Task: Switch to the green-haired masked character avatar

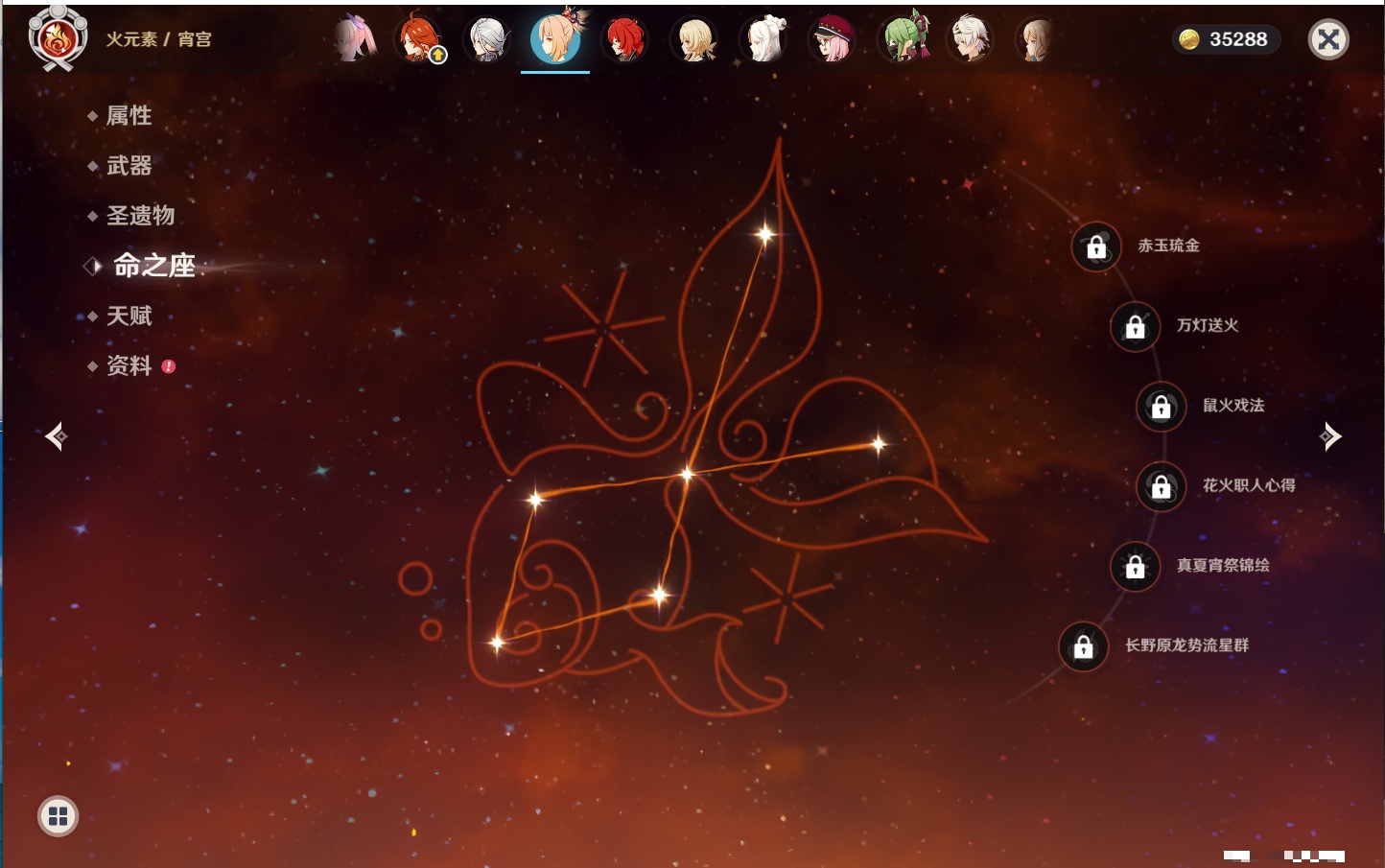Action: click(903, 38)
